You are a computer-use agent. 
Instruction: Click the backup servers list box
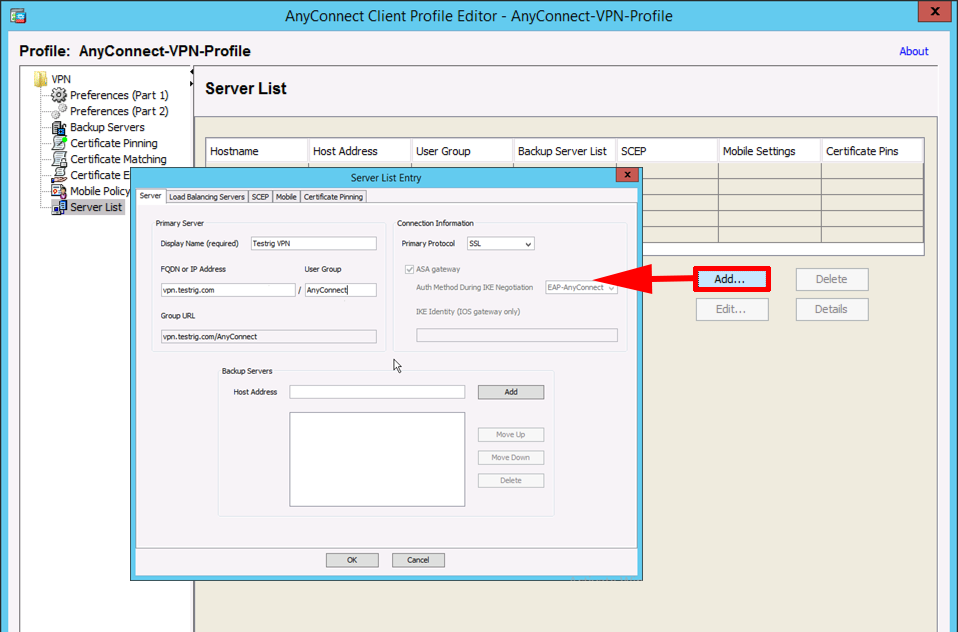377,459
